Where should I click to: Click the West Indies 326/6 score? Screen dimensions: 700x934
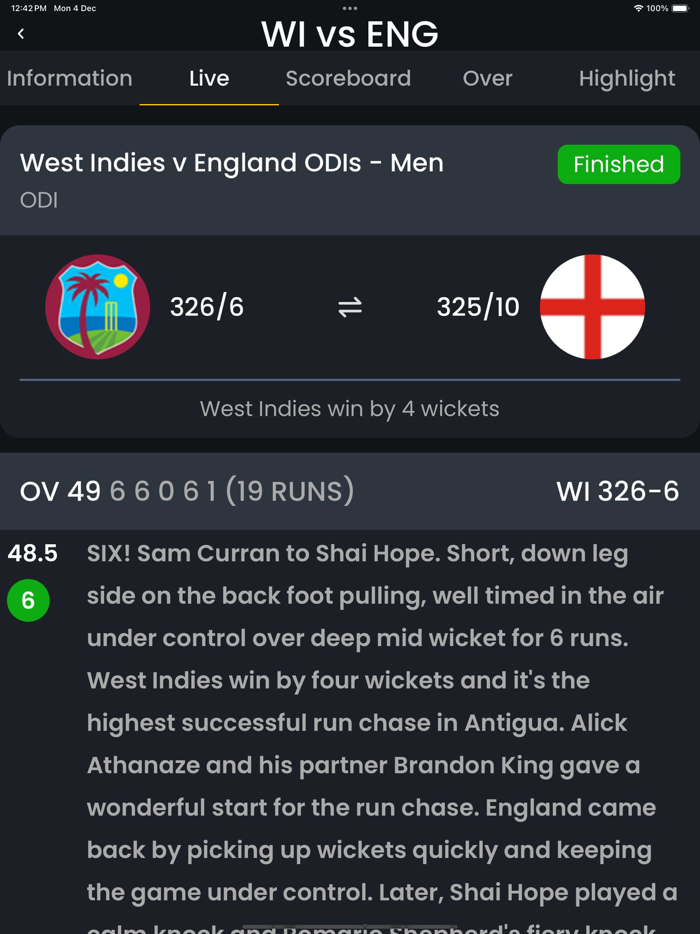206,307
